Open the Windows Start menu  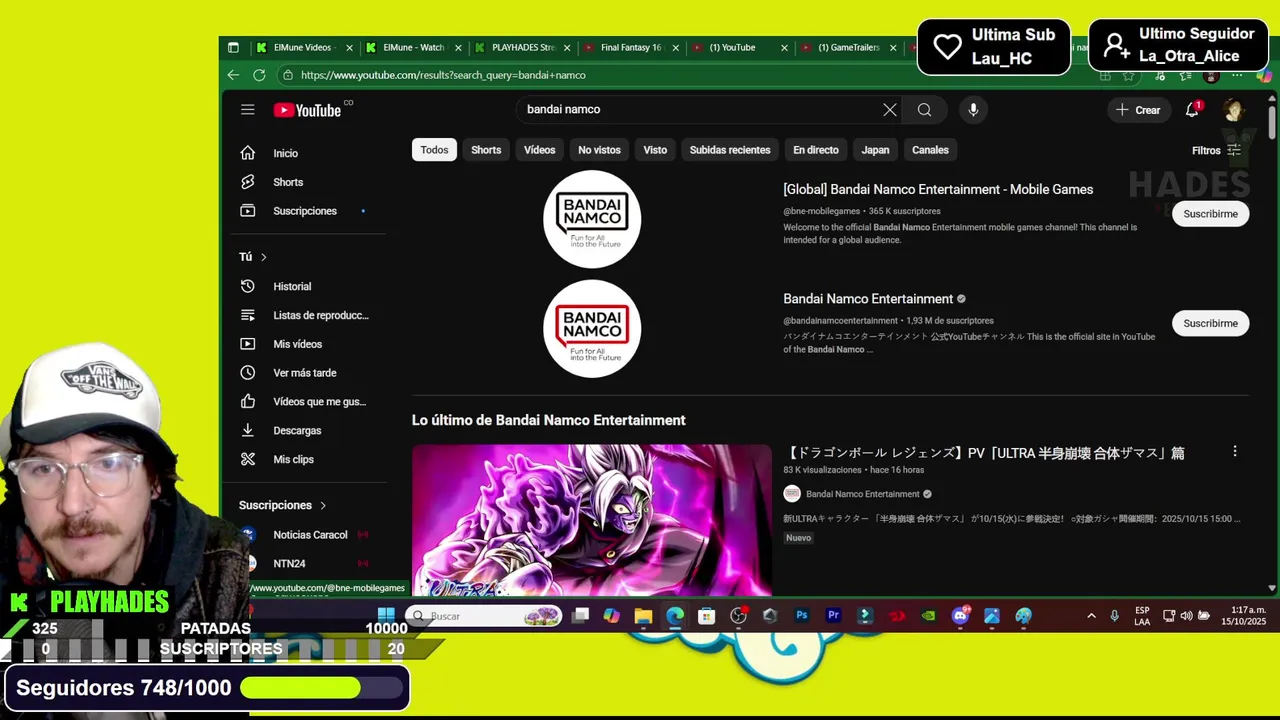tap(386, 615)
